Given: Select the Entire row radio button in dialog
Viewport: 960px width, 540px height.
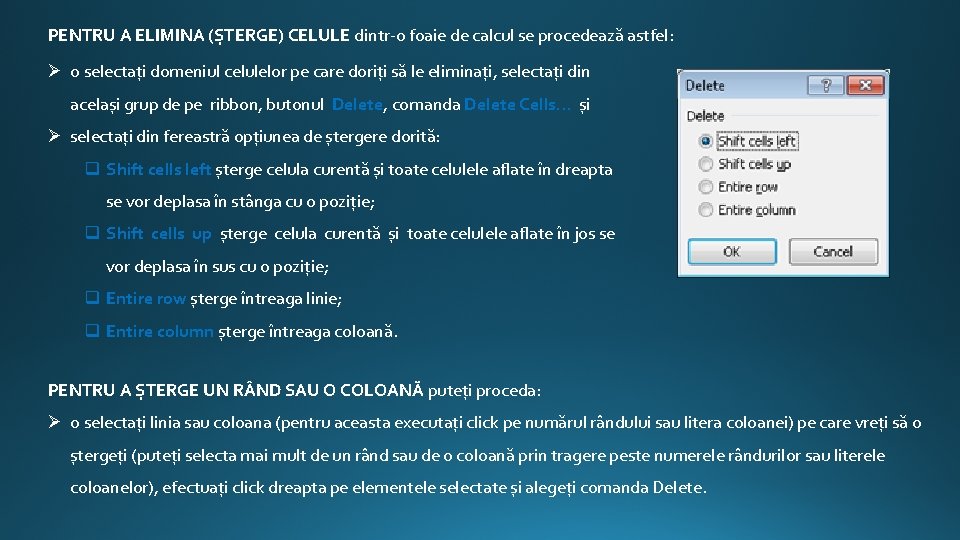Looking at the screenshot, I should [705, 187].
